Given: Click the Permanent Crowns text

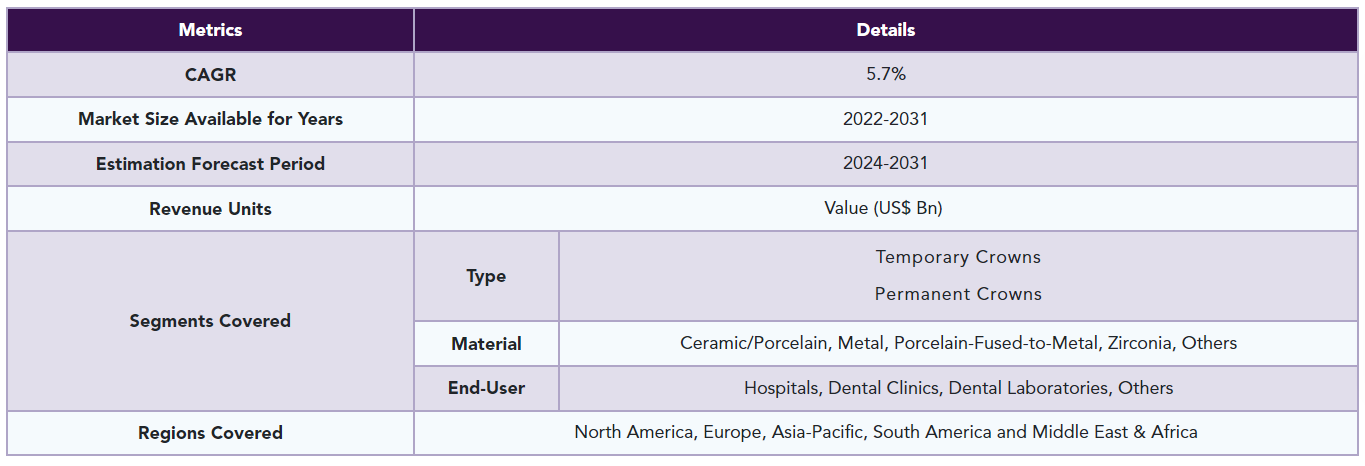Looking at the screenshot, I should (958, 294).
